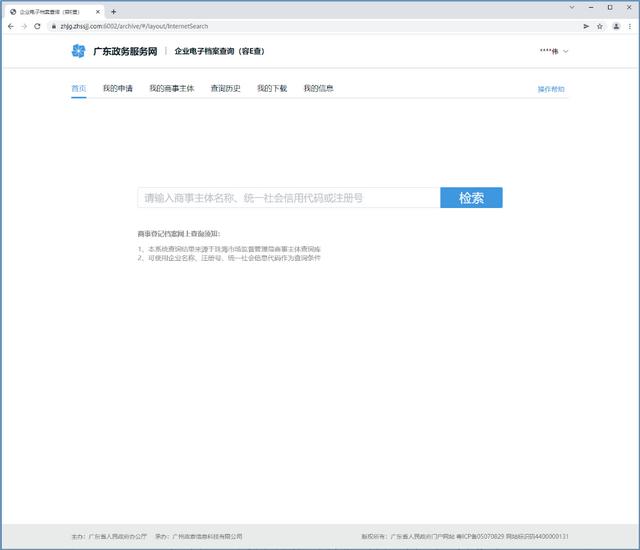Click the 商事登记档案网上查询须知 heading
This screenshot has height=550, width=640.
179,234
